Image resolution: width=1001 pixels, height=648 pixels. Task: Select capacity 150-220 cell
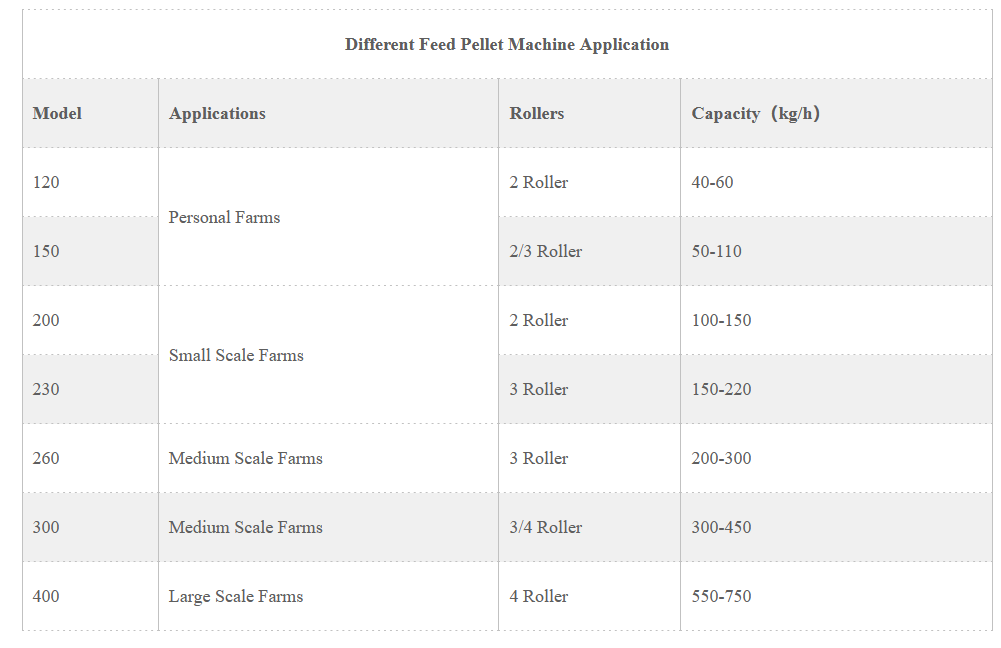point(721,389)
